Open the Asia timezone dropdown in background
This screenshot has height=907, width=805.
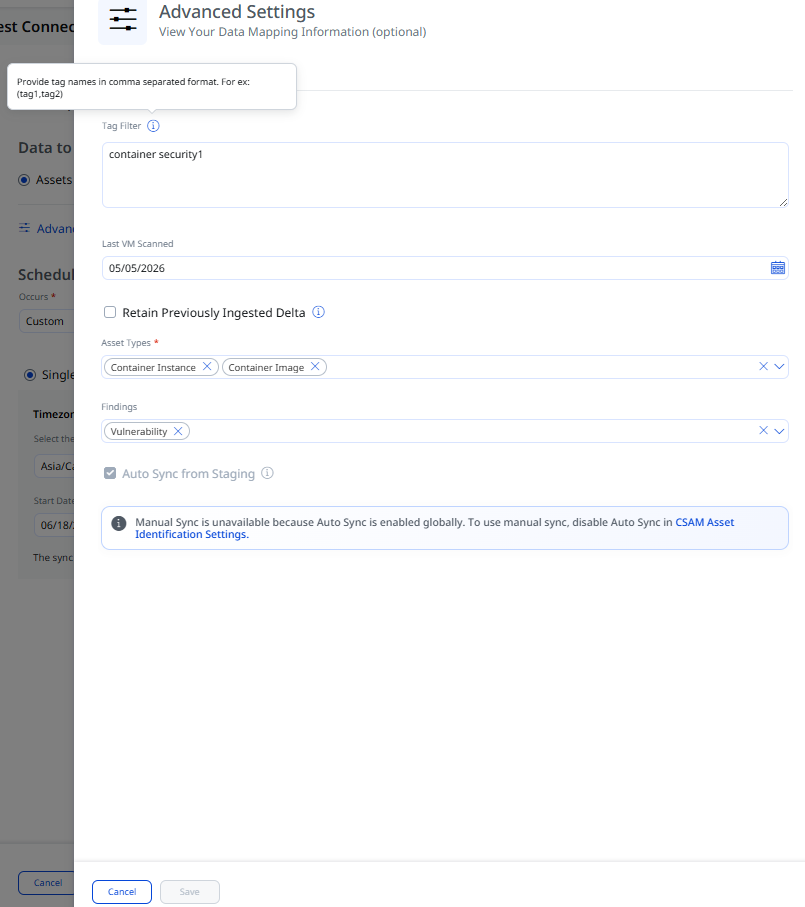pyautogui.click(x=54, y=466)
